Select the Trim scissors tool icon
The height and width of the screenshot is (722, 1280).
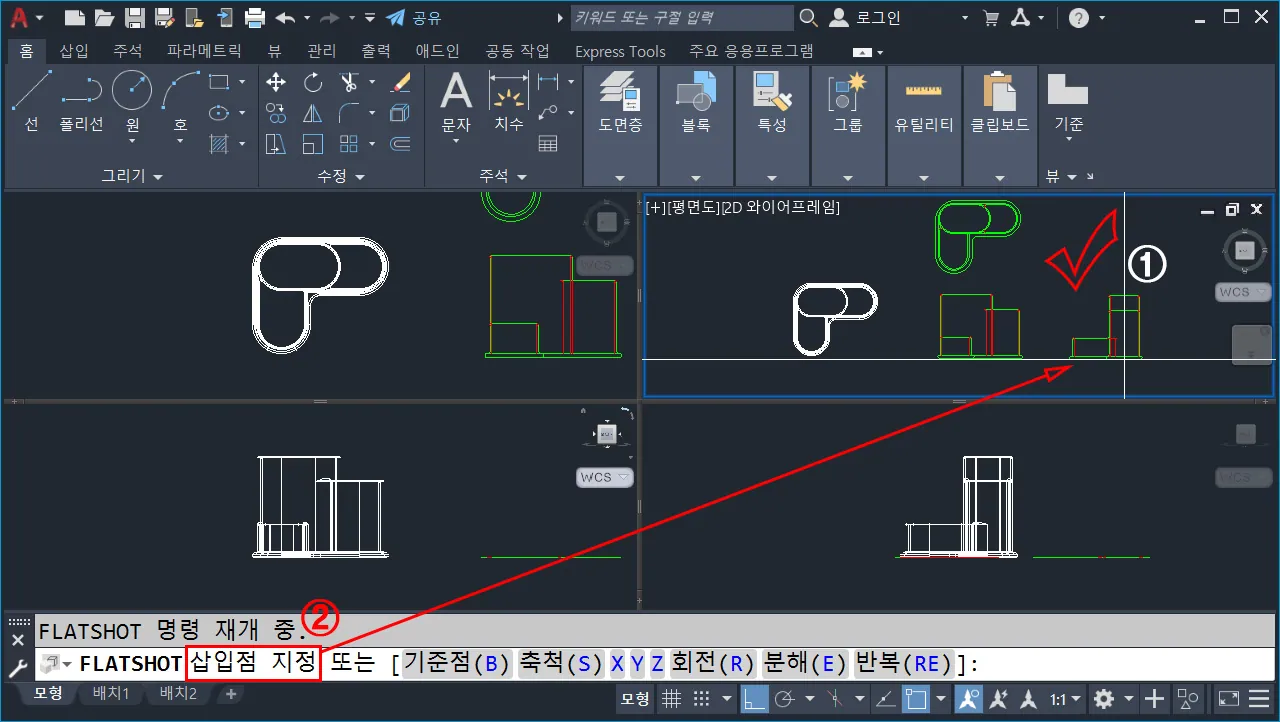click(x=349, y=82)
